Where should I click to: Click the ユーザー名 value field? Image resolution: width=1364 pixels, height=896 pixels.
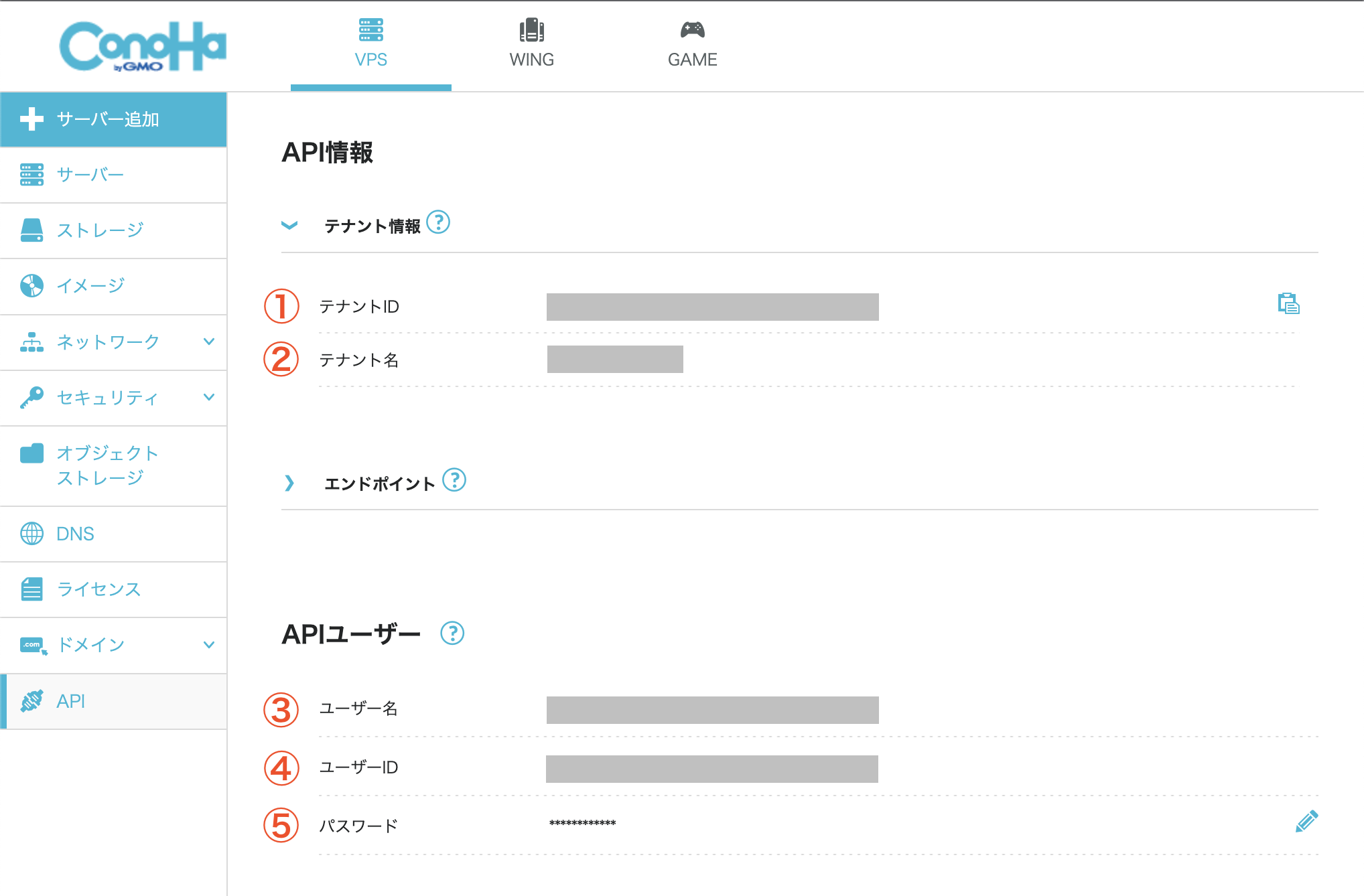[712, 710]
